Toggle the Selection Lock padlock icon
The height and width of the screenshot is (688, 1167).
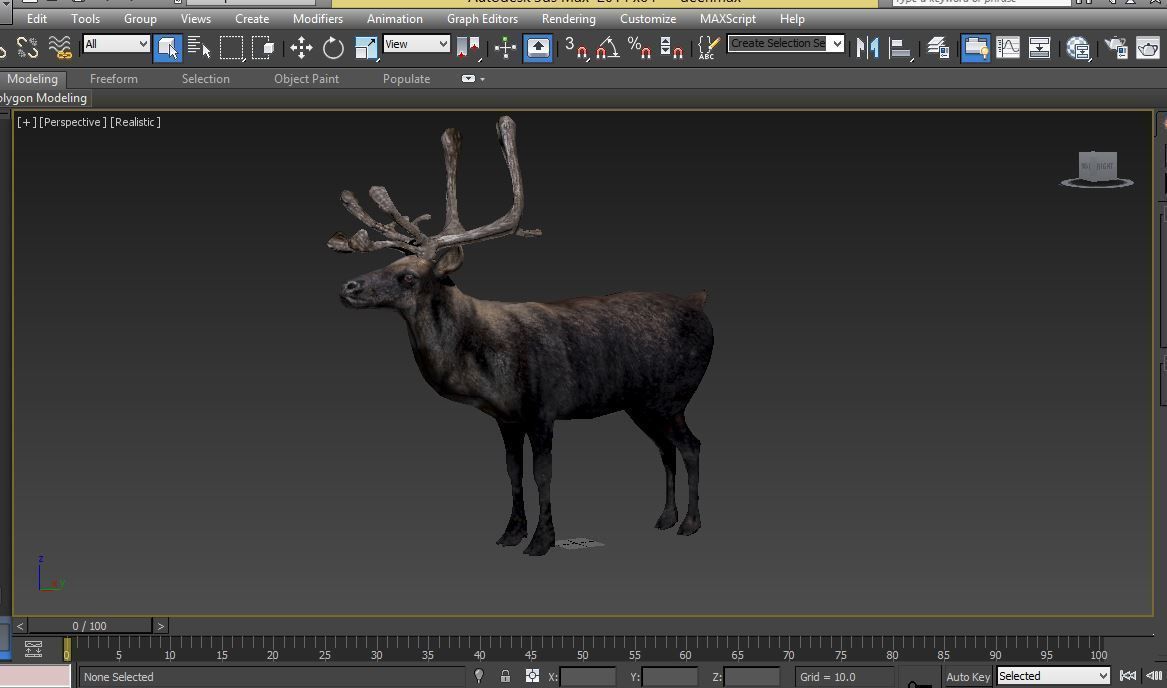[x=505, y=676]
